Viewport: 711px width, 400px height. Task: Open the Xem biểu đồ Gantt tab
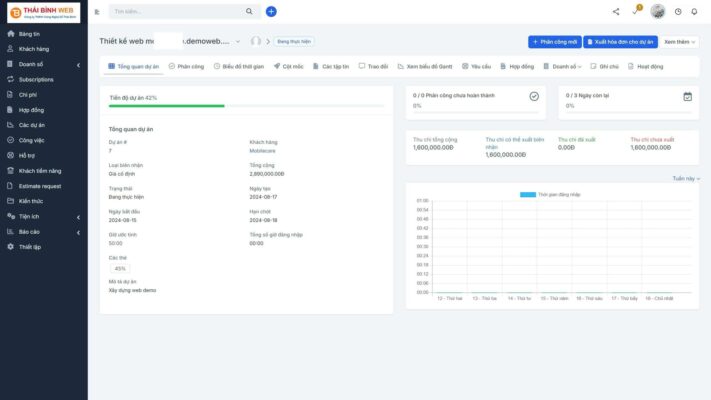[425, 66]
